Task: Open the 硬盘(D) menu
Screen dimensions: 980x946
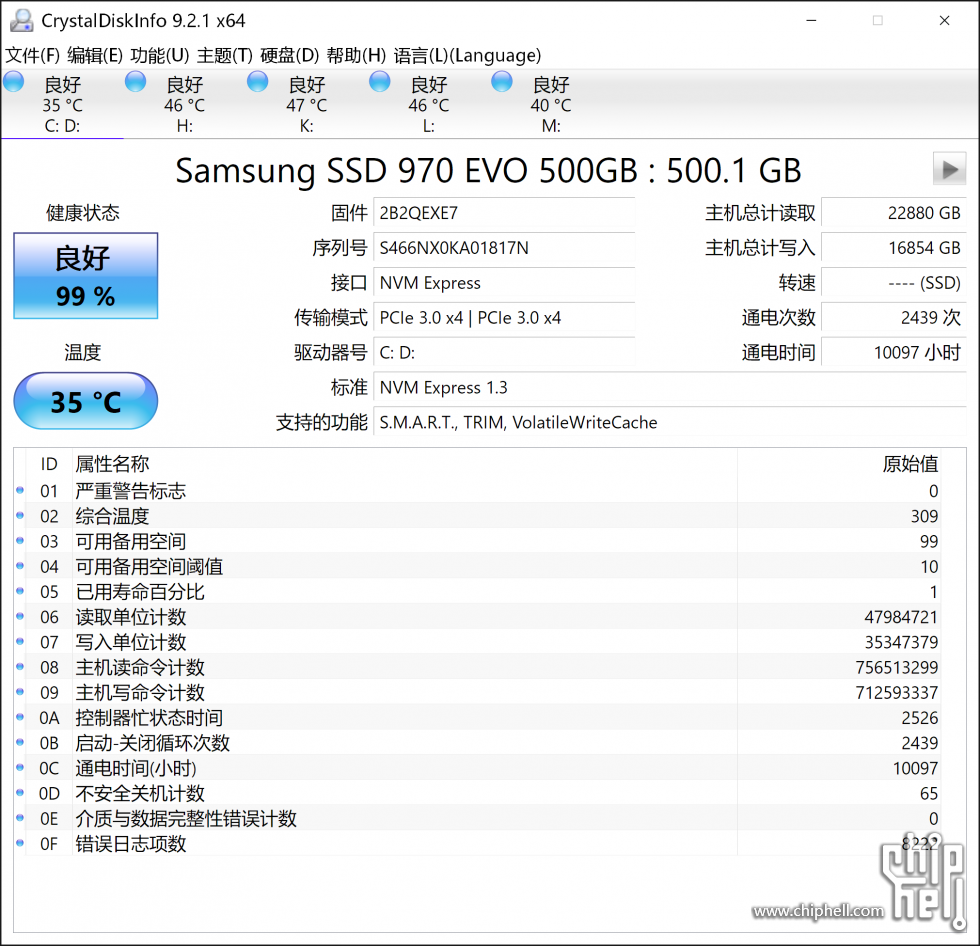Action: (290, 56)
